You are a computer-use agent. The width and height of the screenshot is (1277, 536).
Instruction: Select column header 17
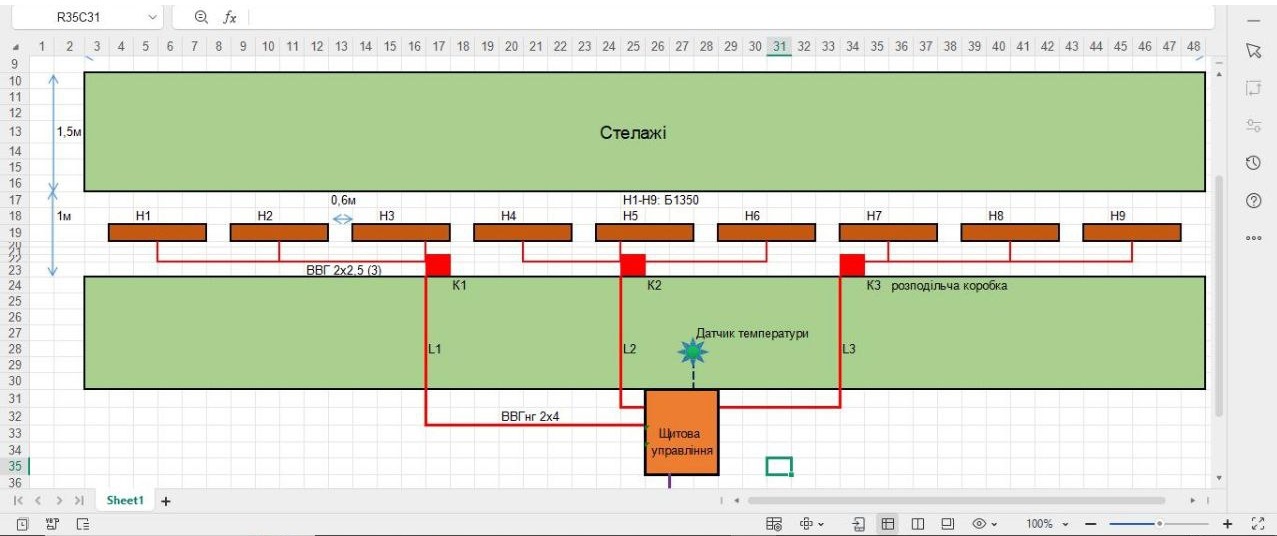[438, 47]
